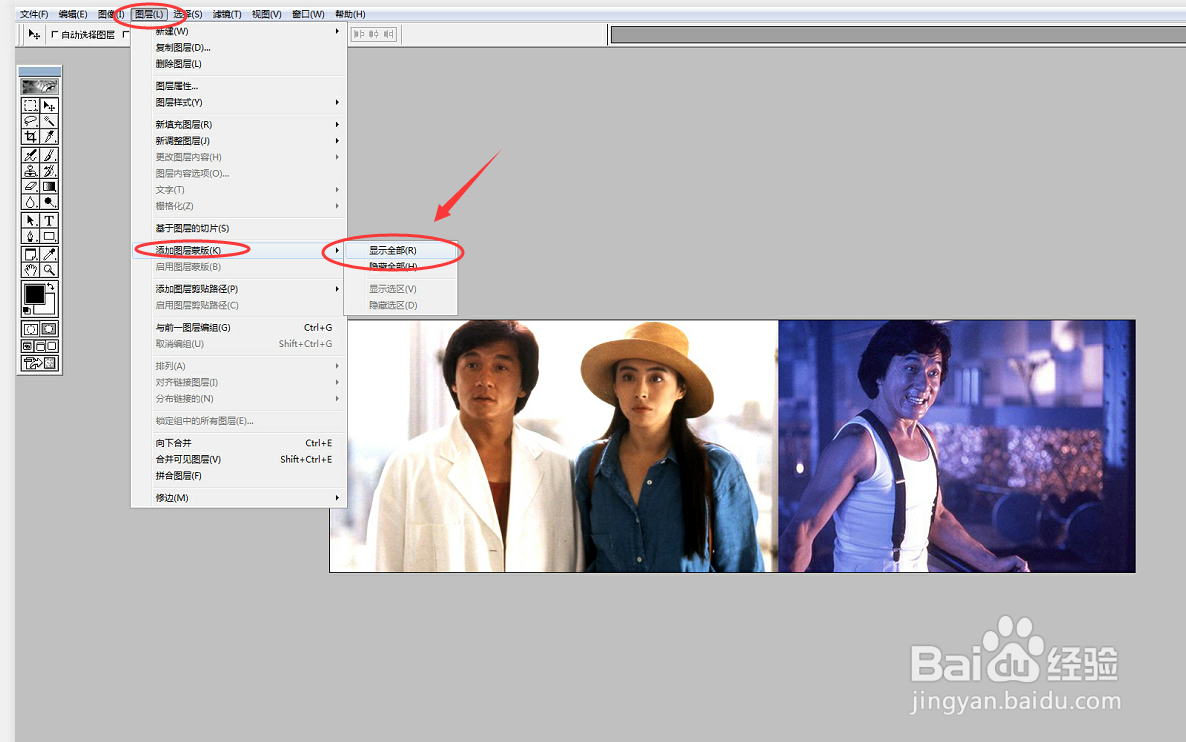Select the Crop tool
Screen dimensions: 1186x742
pos(30,137)
